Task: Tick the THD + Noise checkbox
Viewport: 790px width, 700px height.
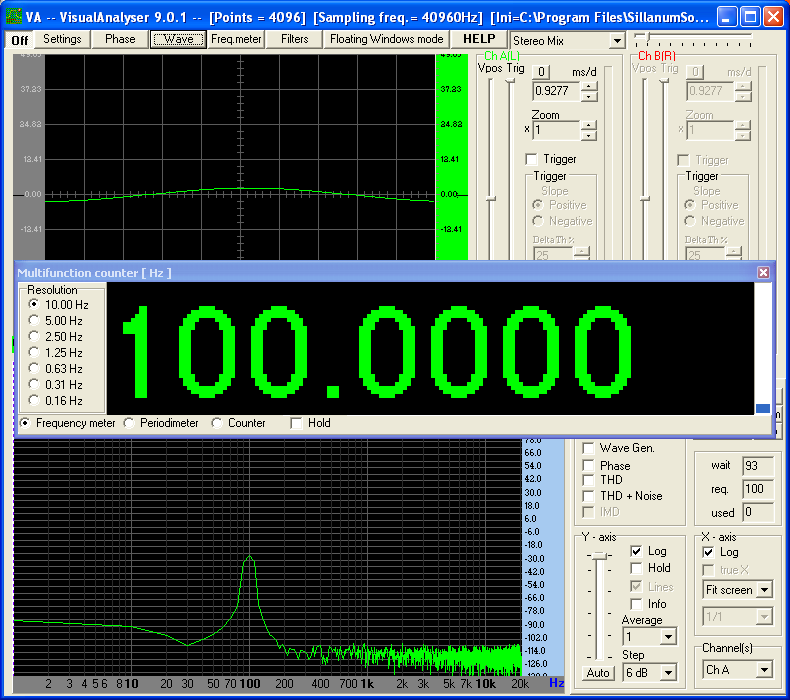Action: [589, 496]
